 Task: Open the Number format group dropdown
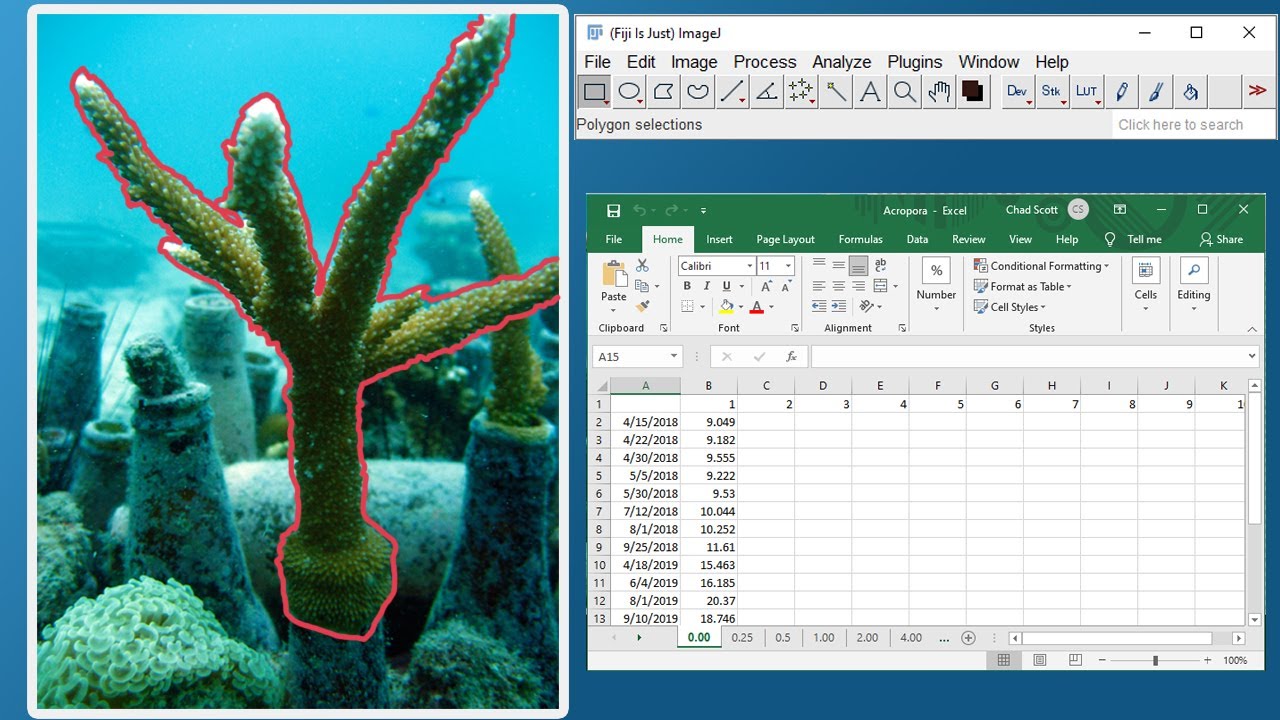pyautogui.click(x=936, y=285)
